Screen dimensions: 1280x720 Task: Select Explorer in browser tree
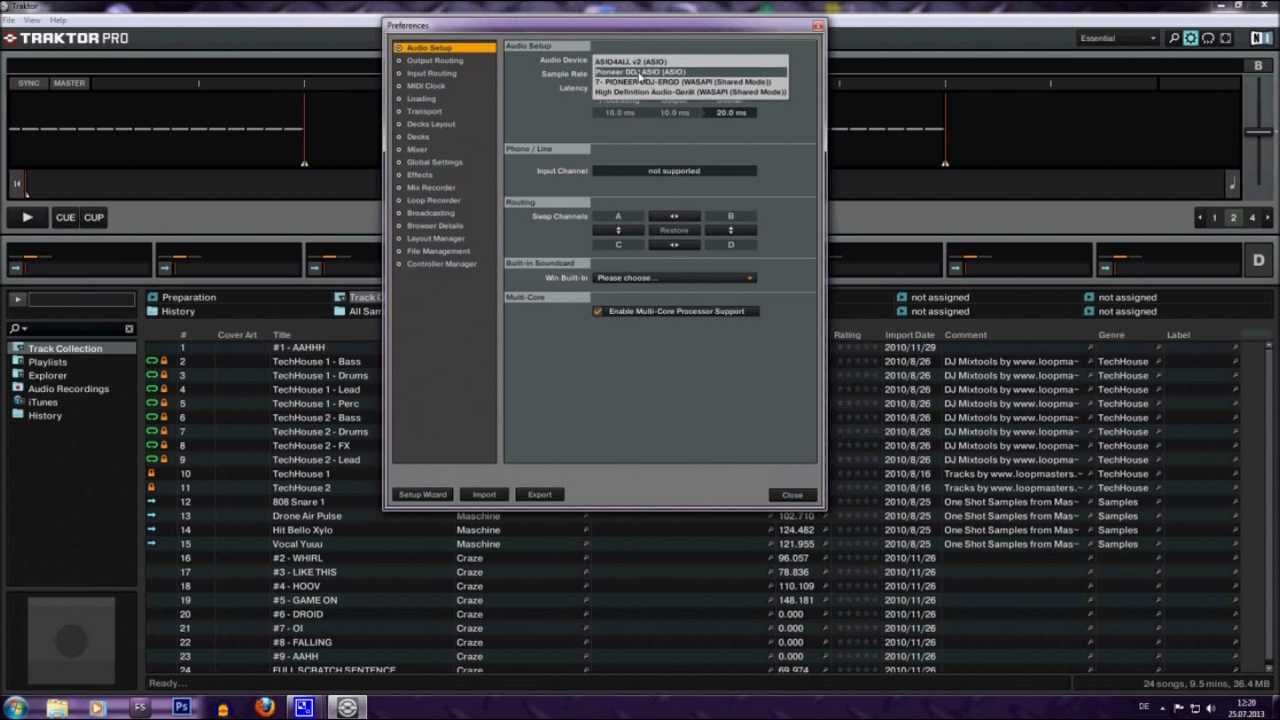47,375
